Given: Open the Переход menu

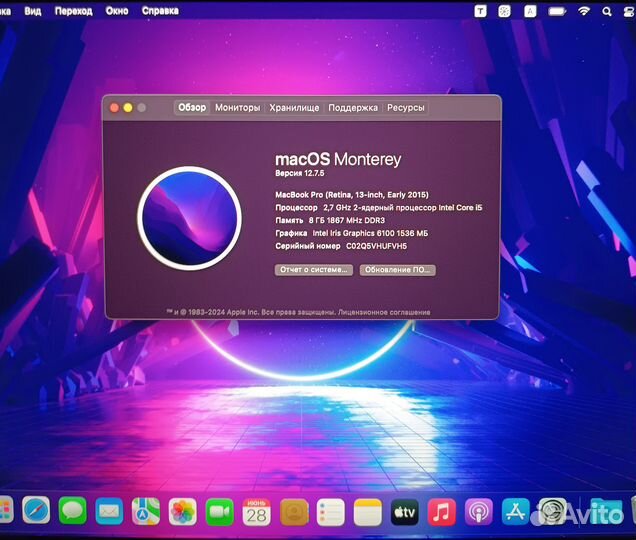Looking at the screenshot, I should 74,11.
